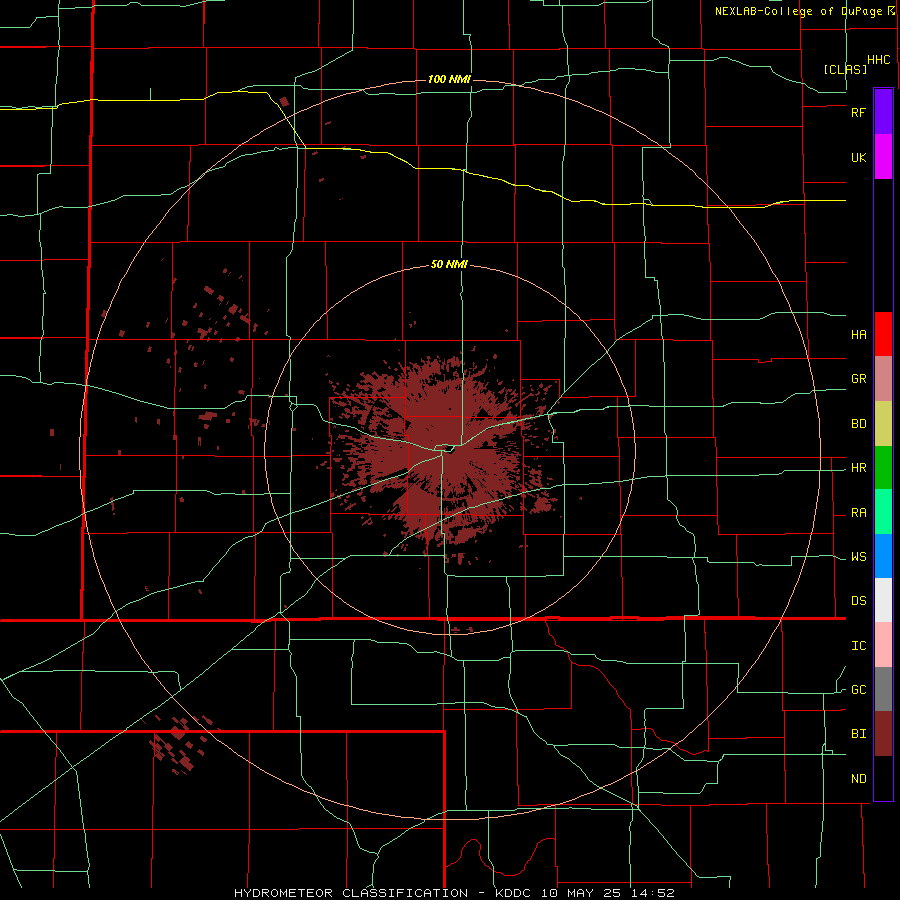Click the DS legend label
The height and width of the screenshot is (900, 900).
point(858,601)
